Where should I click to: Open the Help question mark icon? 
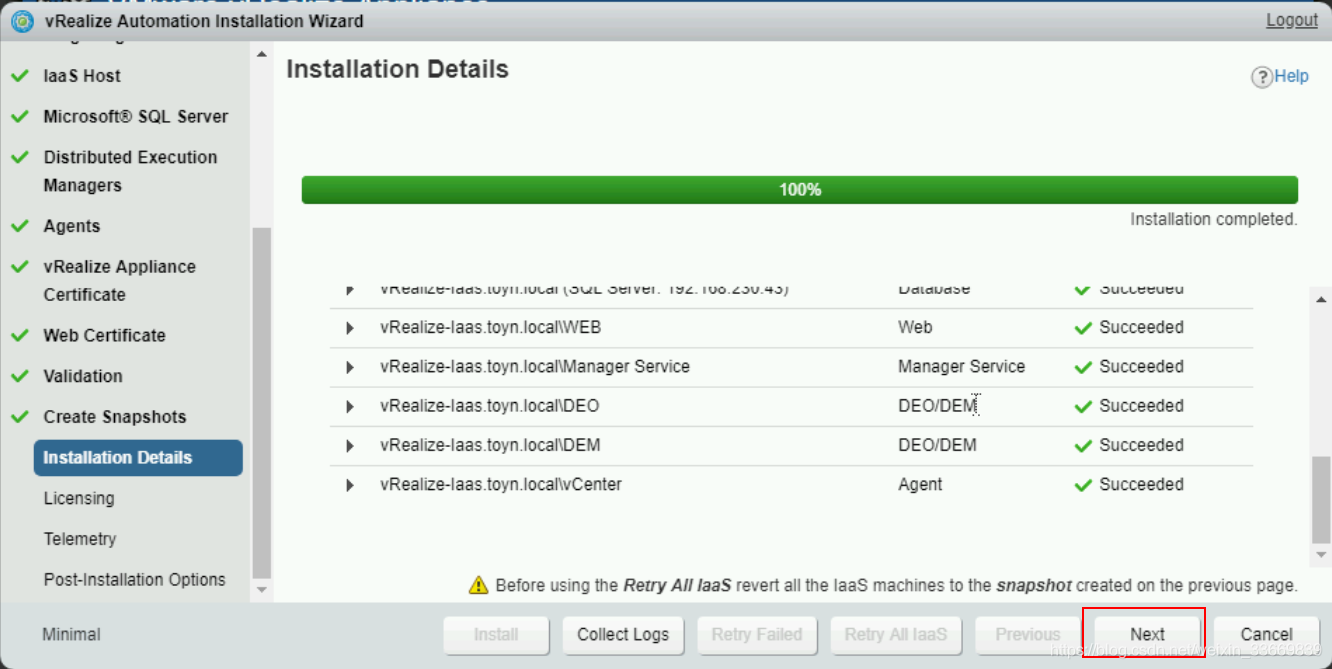(1261, 77)
